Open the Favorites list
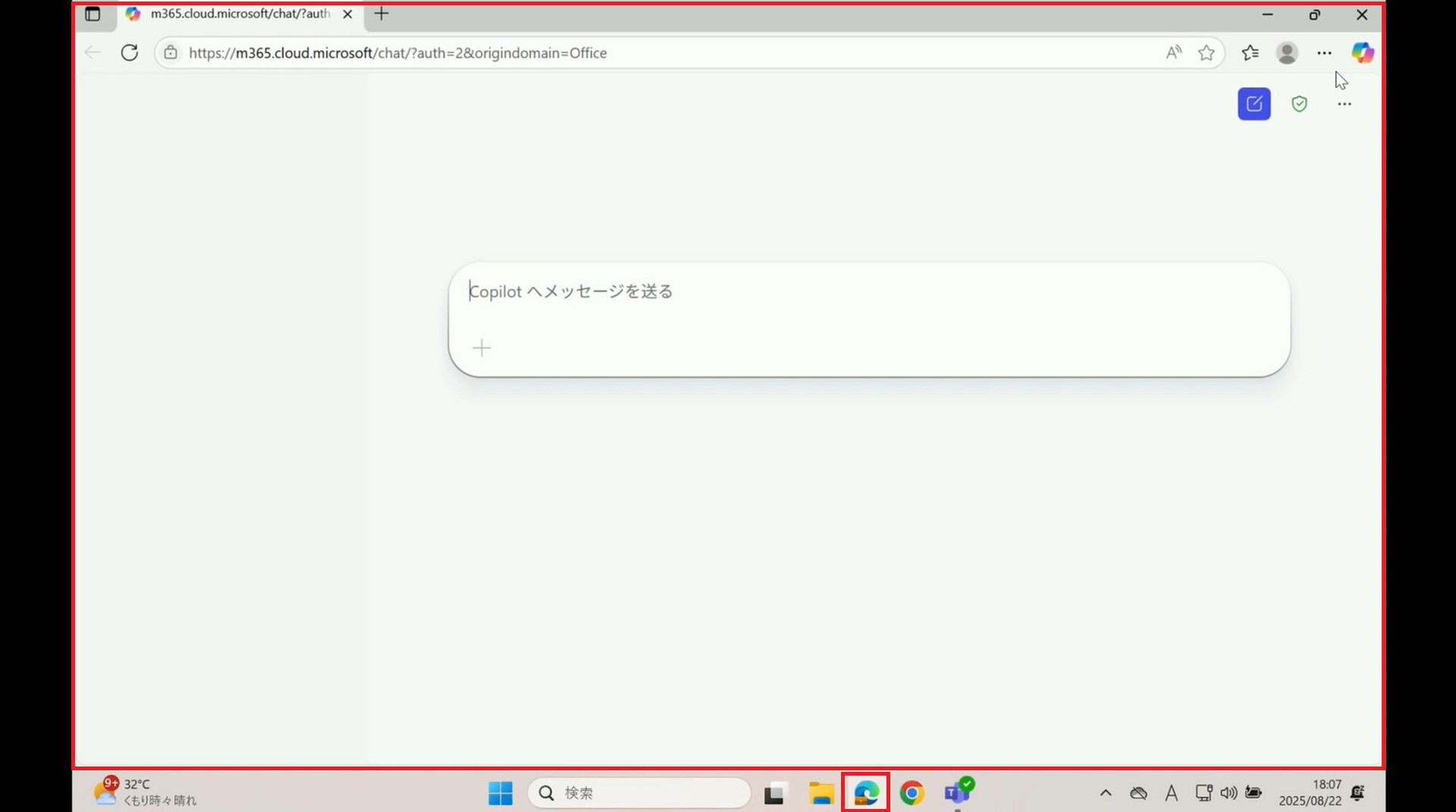Viewport: 1456px width, 812px height. tap(1250, 53)
